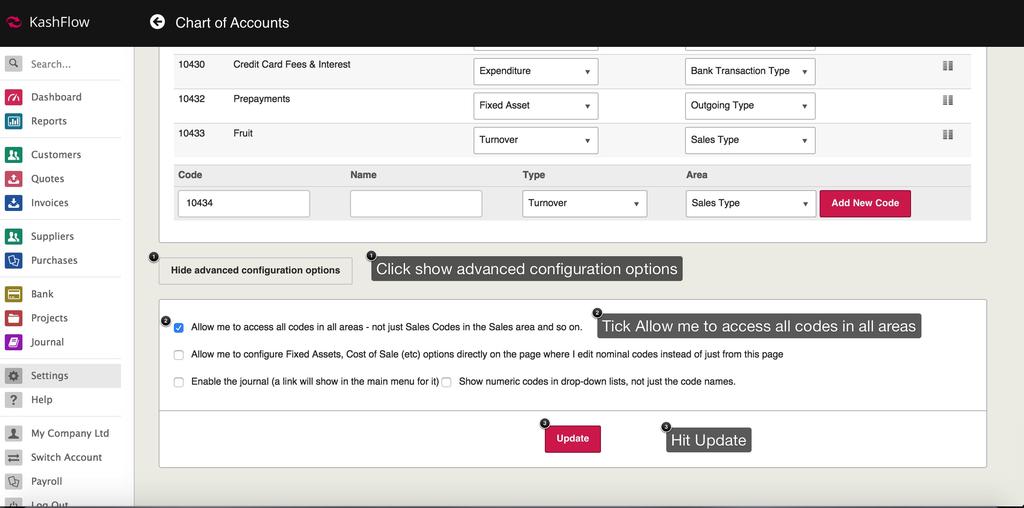
Task: Untick Allow me to access all codes checkbox
Action: click(x=179, y=327)
